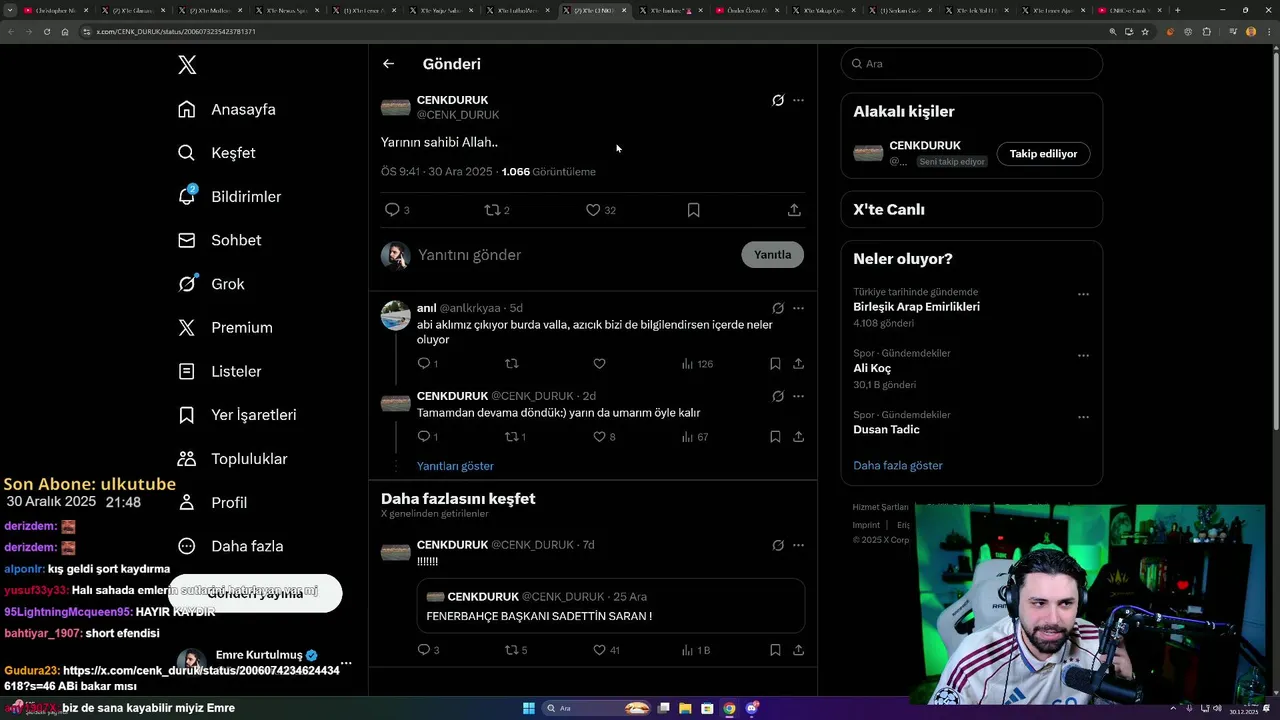Reload page in browser

point(47,32)
